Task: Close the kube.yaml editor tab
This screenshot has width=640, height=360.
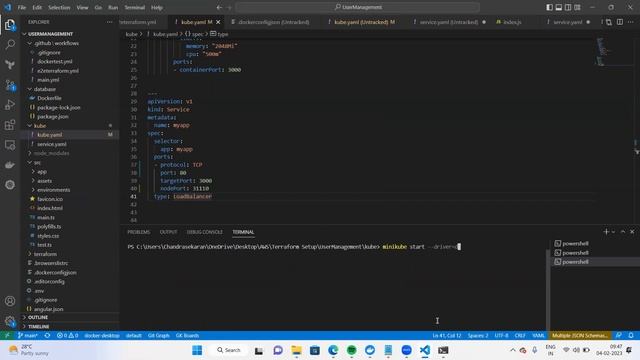Action: (218, 22)
